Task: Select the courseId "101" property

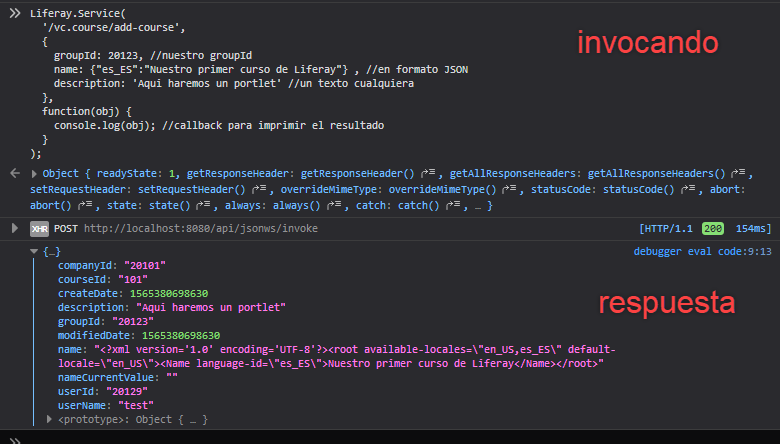Action: pyautogui.click(x=102, y=279)
